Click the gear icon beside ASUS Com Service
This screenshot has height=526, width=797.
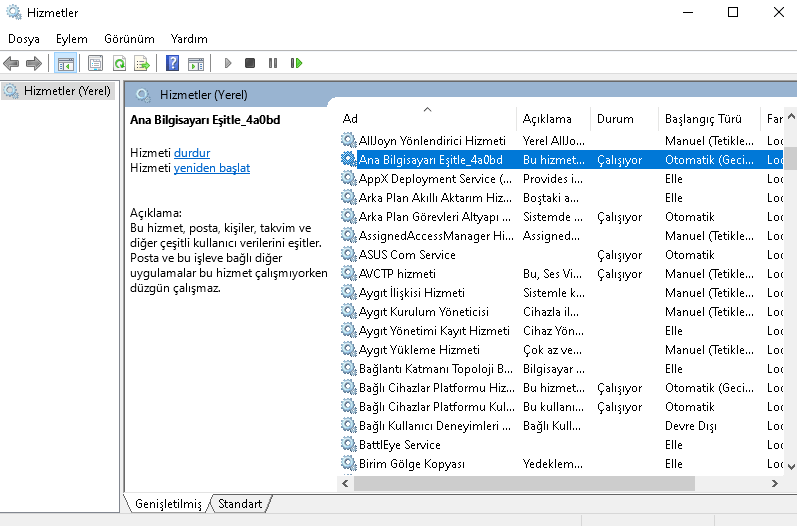(x=348, y=254)
